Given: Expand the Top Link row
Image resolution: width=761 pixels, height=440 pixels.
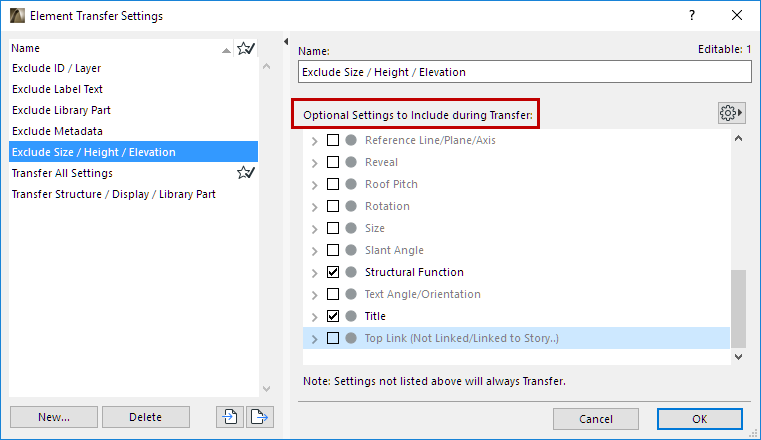Looking at the screenshot, I should coord(315,338).
